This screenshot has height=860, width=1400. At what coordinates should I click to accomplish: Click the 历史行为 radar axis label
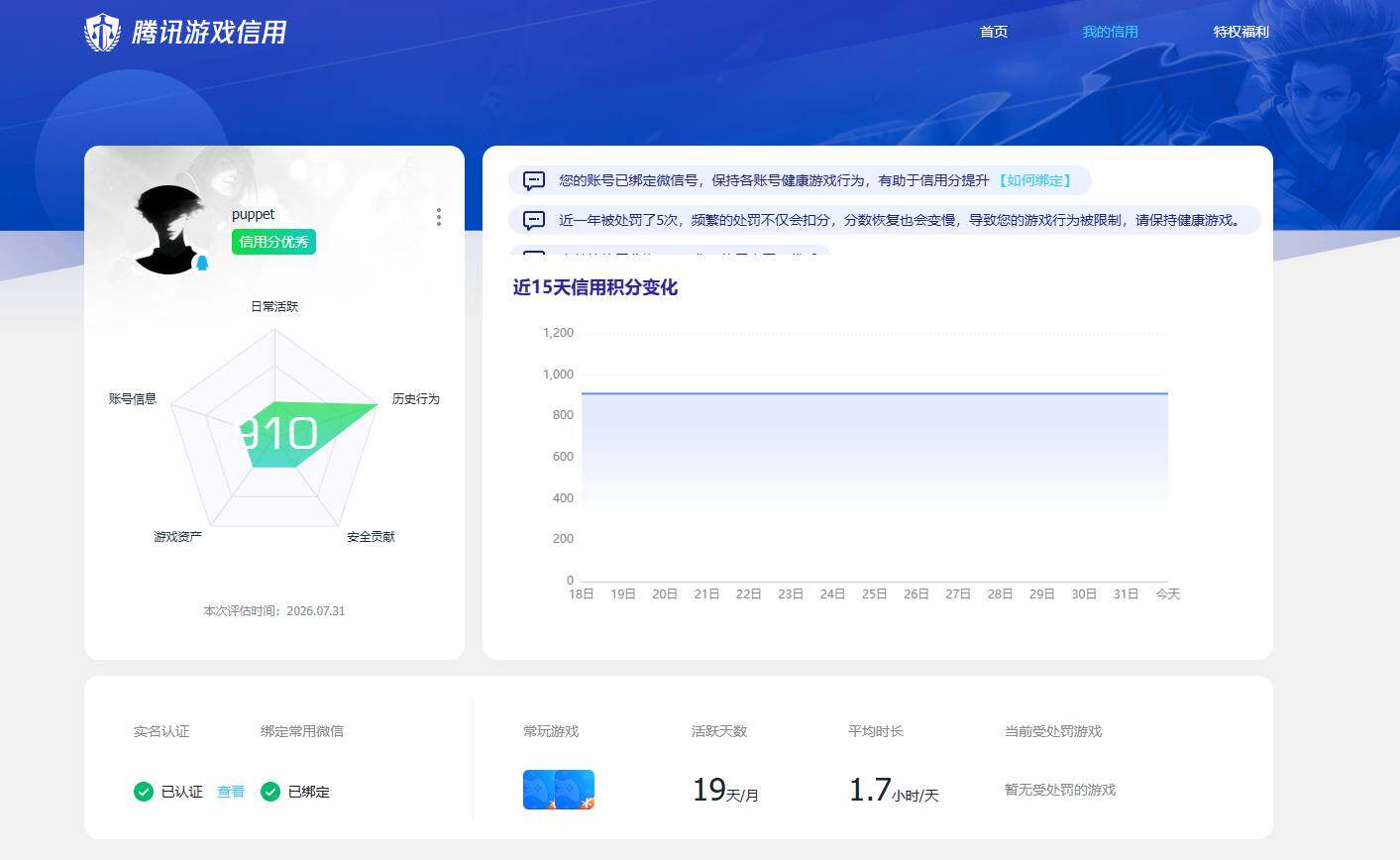click(x=416, y=398)
